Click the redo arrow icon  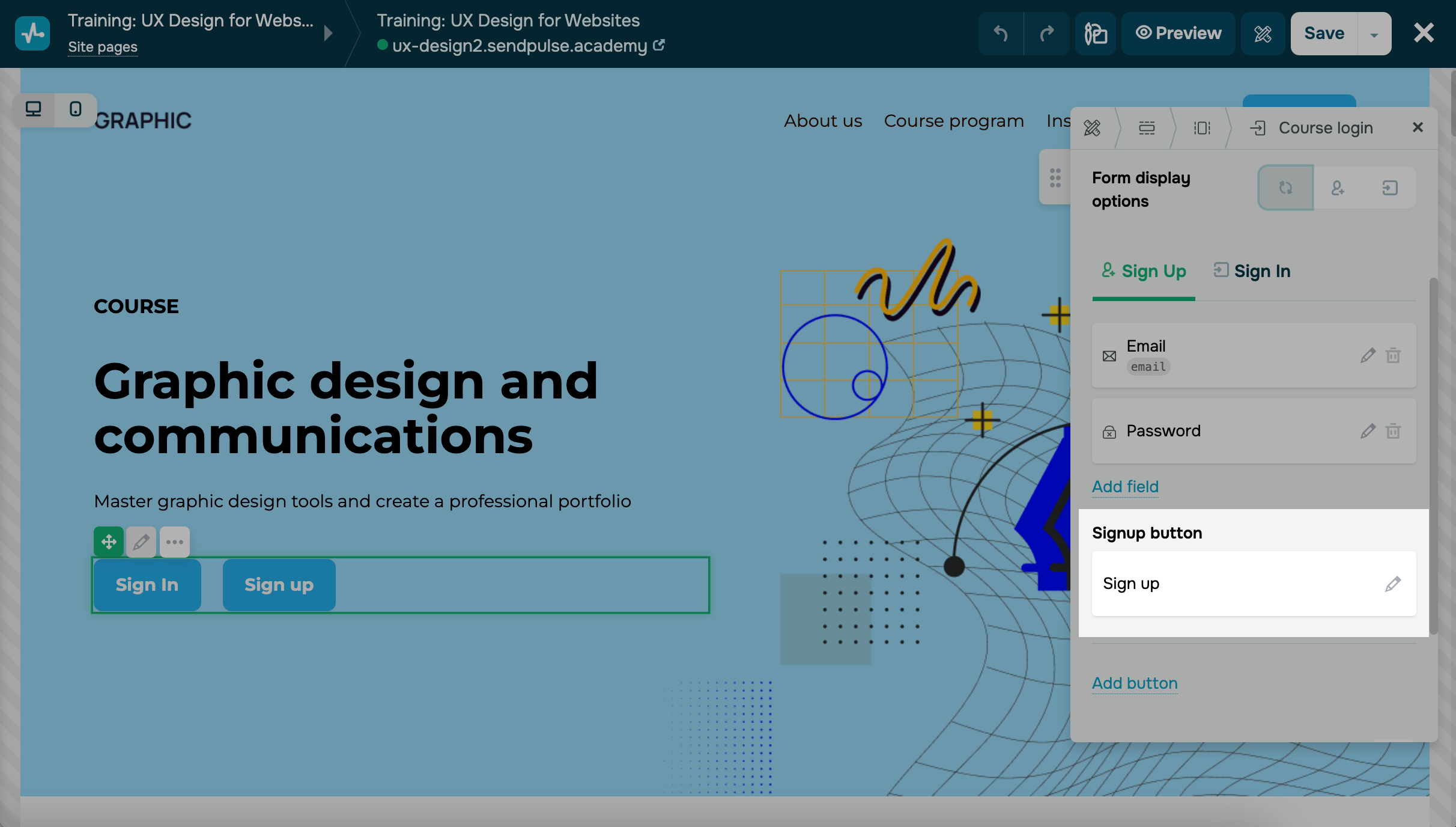(1047, 34)
